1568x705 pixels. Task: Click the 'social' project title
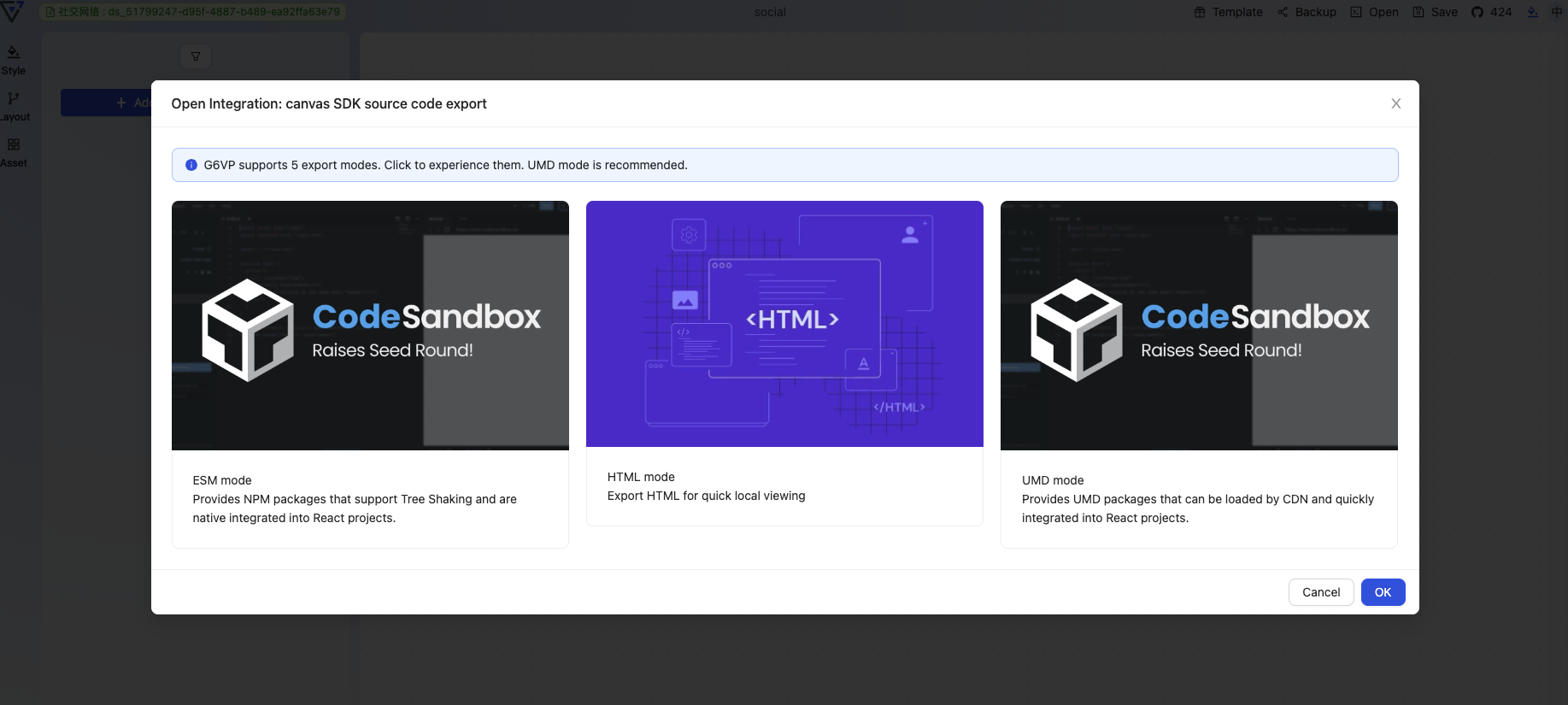pyautogui.click(x=770, y=12)
